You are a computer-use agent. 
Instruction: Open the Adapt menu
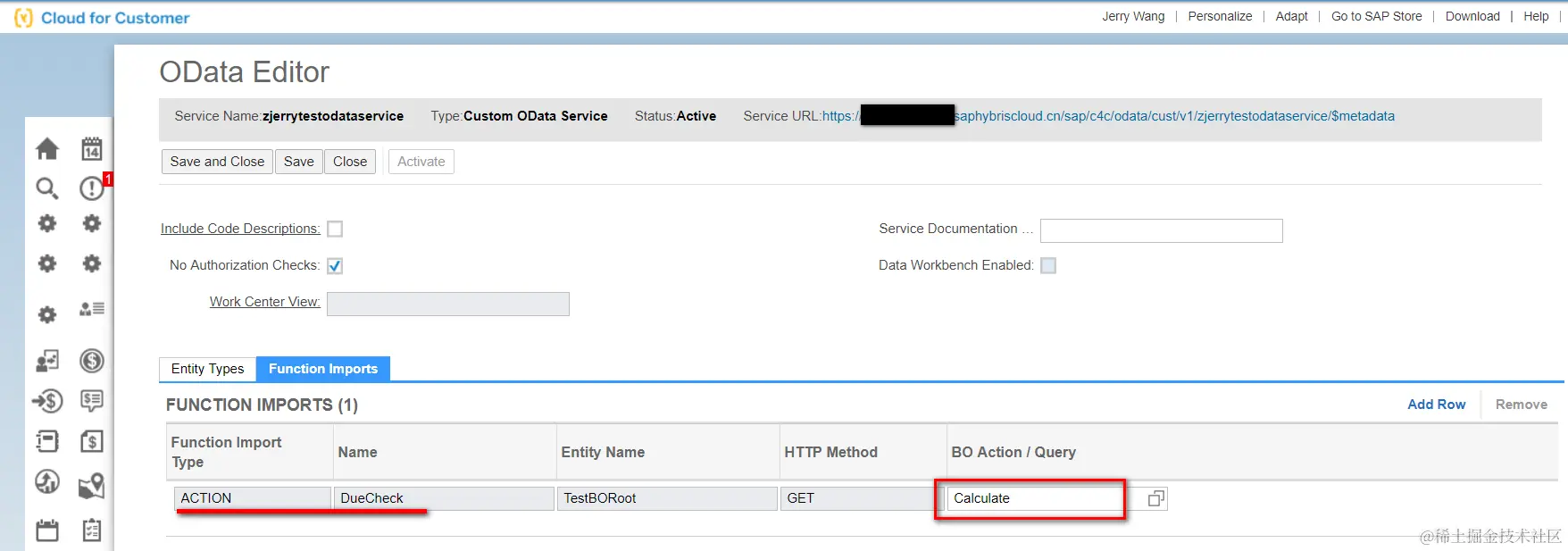1291,16
